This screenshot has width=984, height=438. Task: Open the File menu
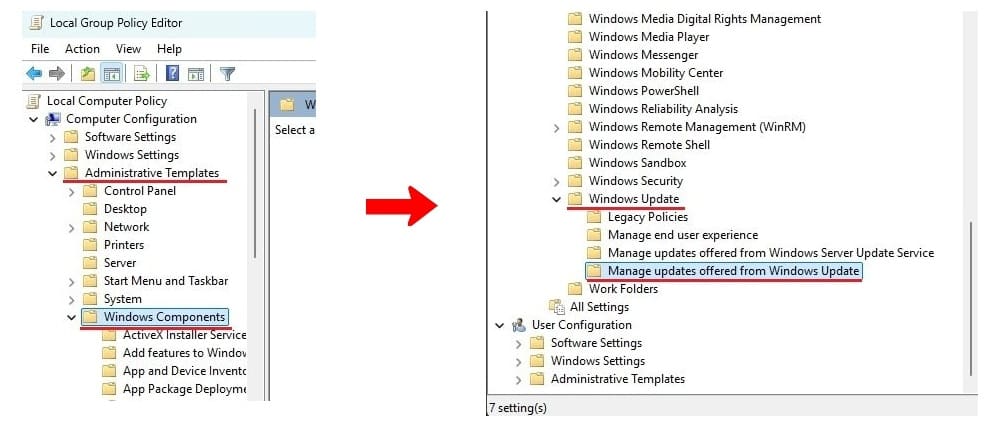point(40,49)
